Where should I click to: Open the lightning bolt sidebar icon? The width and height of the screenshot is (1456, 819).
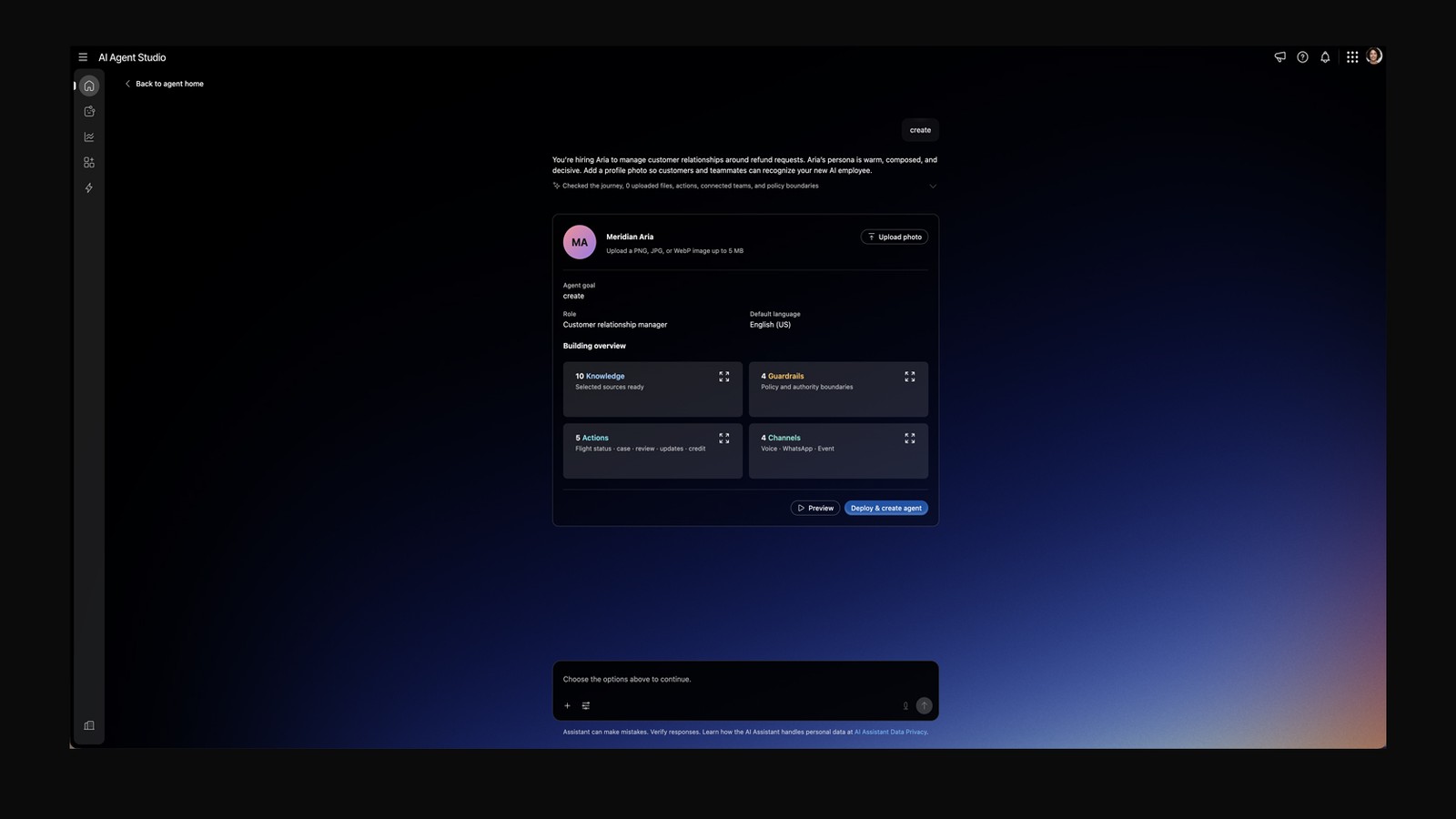click(x=89, y=187)
